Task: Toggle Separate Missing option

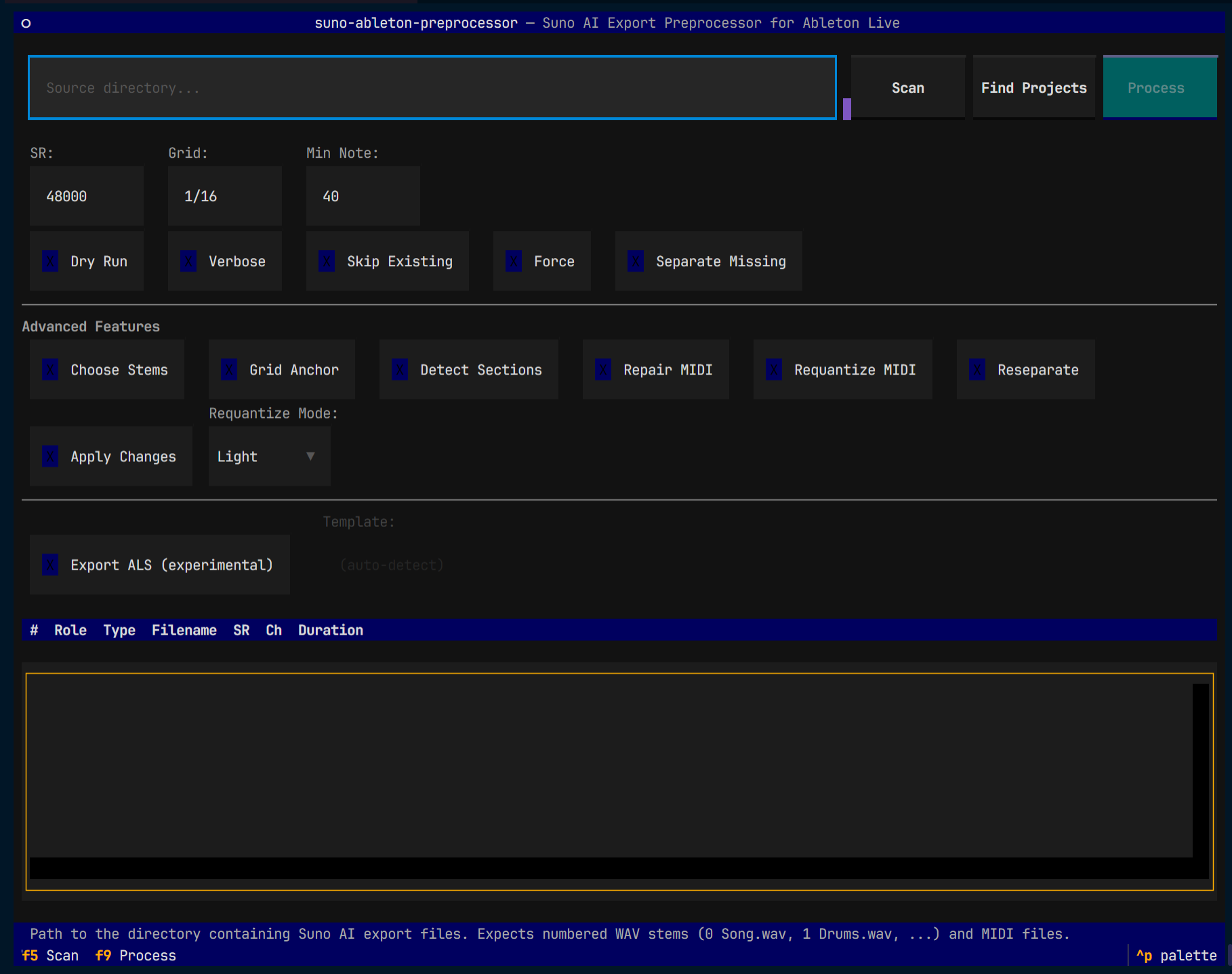Action: click(x=636, y=261)
